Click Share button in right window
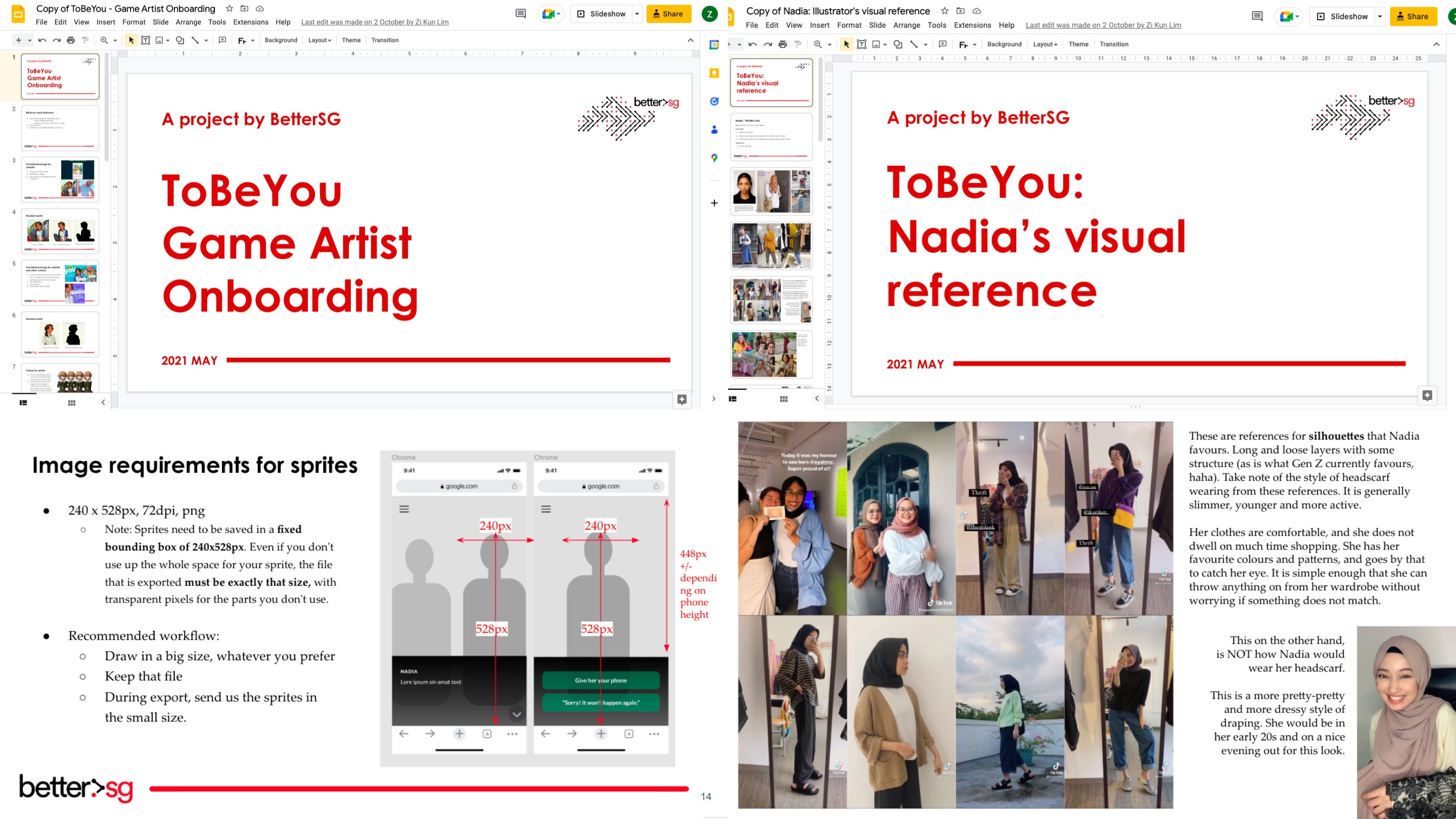Image resolution: width=1456 pixels, height=819 pixels. click(x=1413, y=16)
